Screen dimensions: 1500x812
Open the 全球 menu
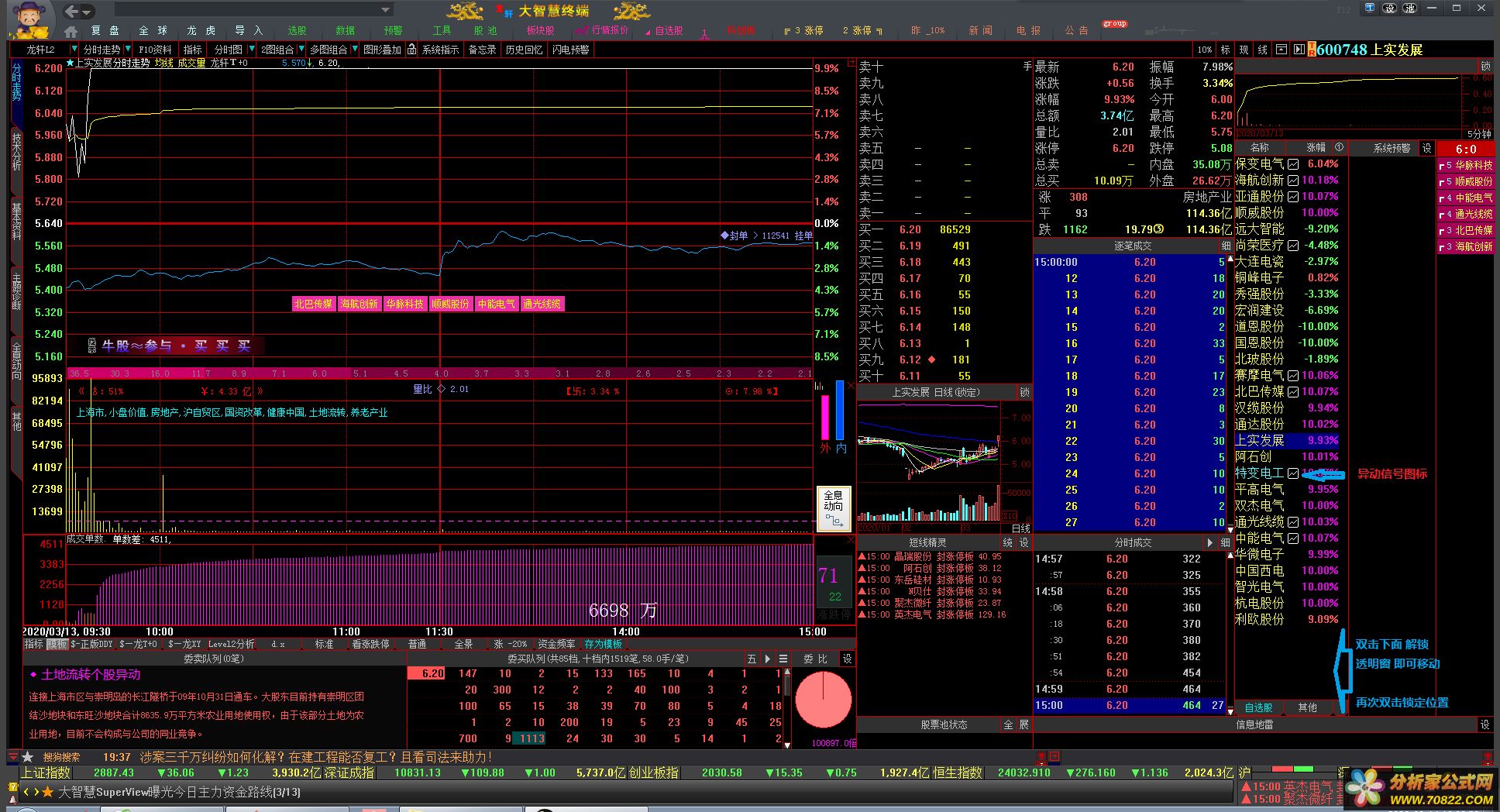153,31
